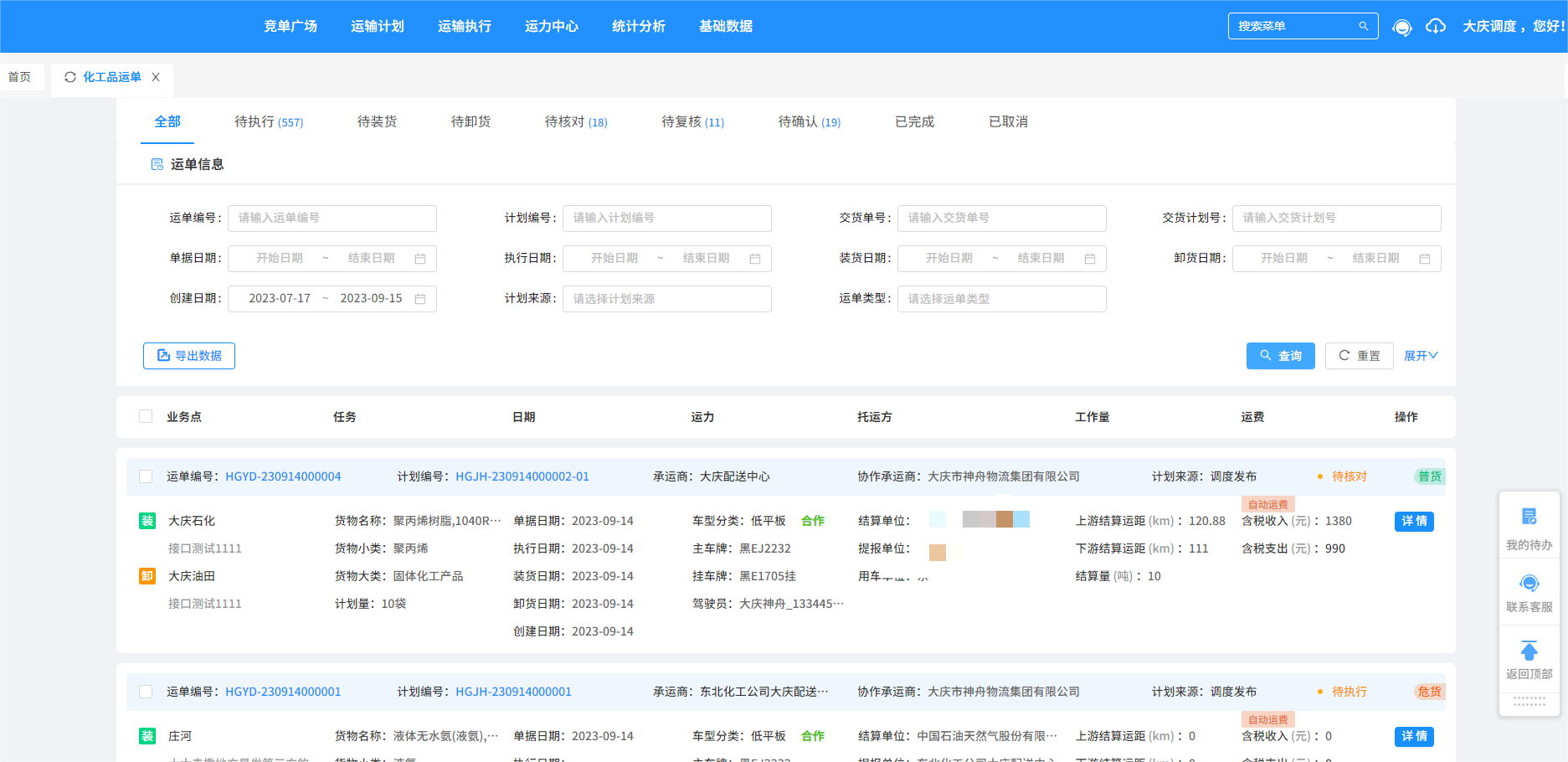Open 详情 for order HGYD-230914000001
Viewport: 1568px width, 762px height.
(x=1414, y=736)
